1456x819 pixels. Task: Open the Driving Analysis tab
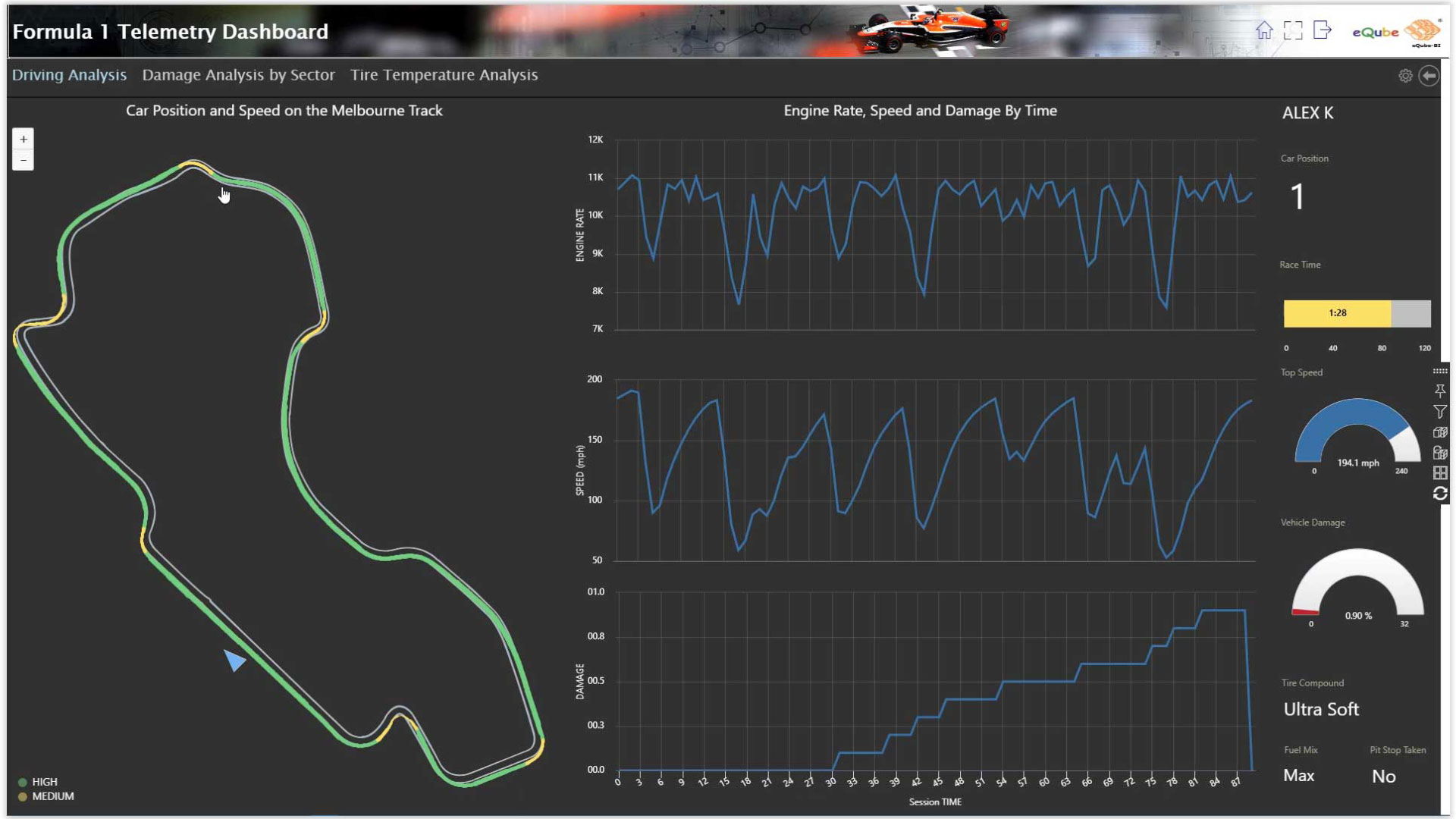click(x=69, y=75)
